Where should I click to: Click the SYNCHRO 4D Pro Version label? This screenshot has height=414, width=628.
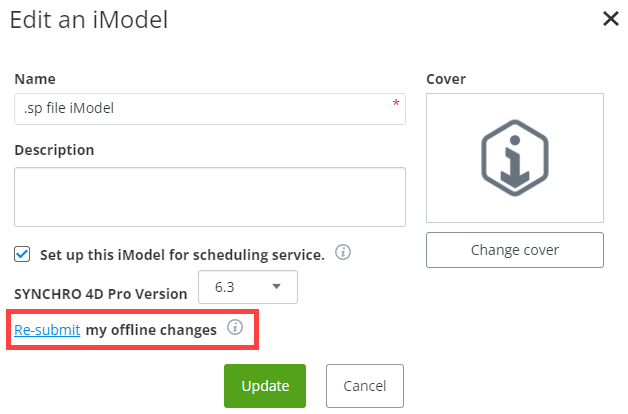tap(101, 294)
